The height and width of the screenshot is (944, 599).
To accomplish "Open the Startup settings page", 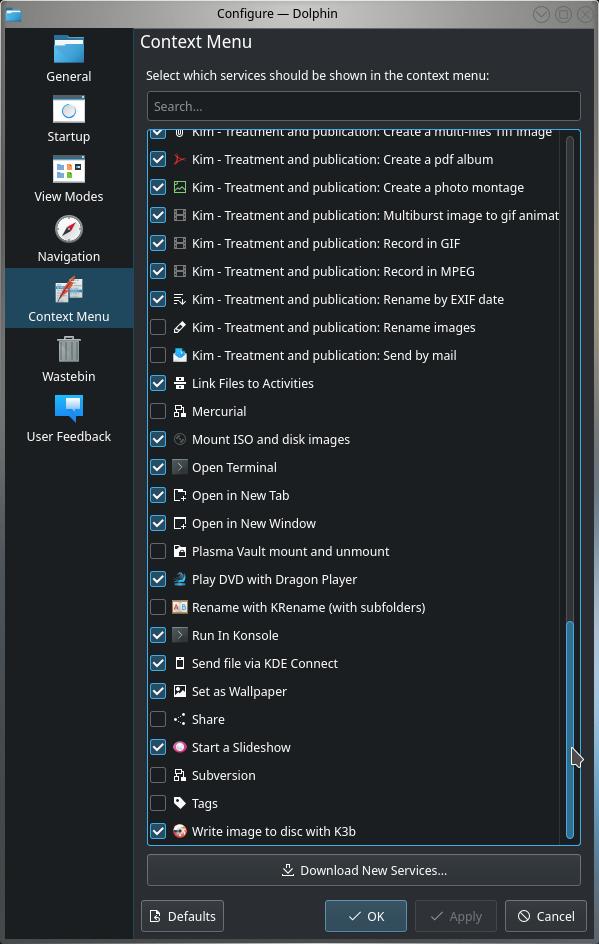I will (69, 119).
